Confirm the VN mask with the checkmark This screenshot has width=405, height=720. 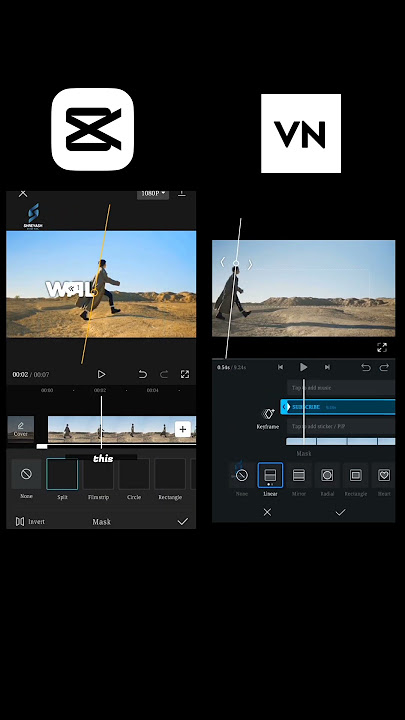[x=340, y=512]
